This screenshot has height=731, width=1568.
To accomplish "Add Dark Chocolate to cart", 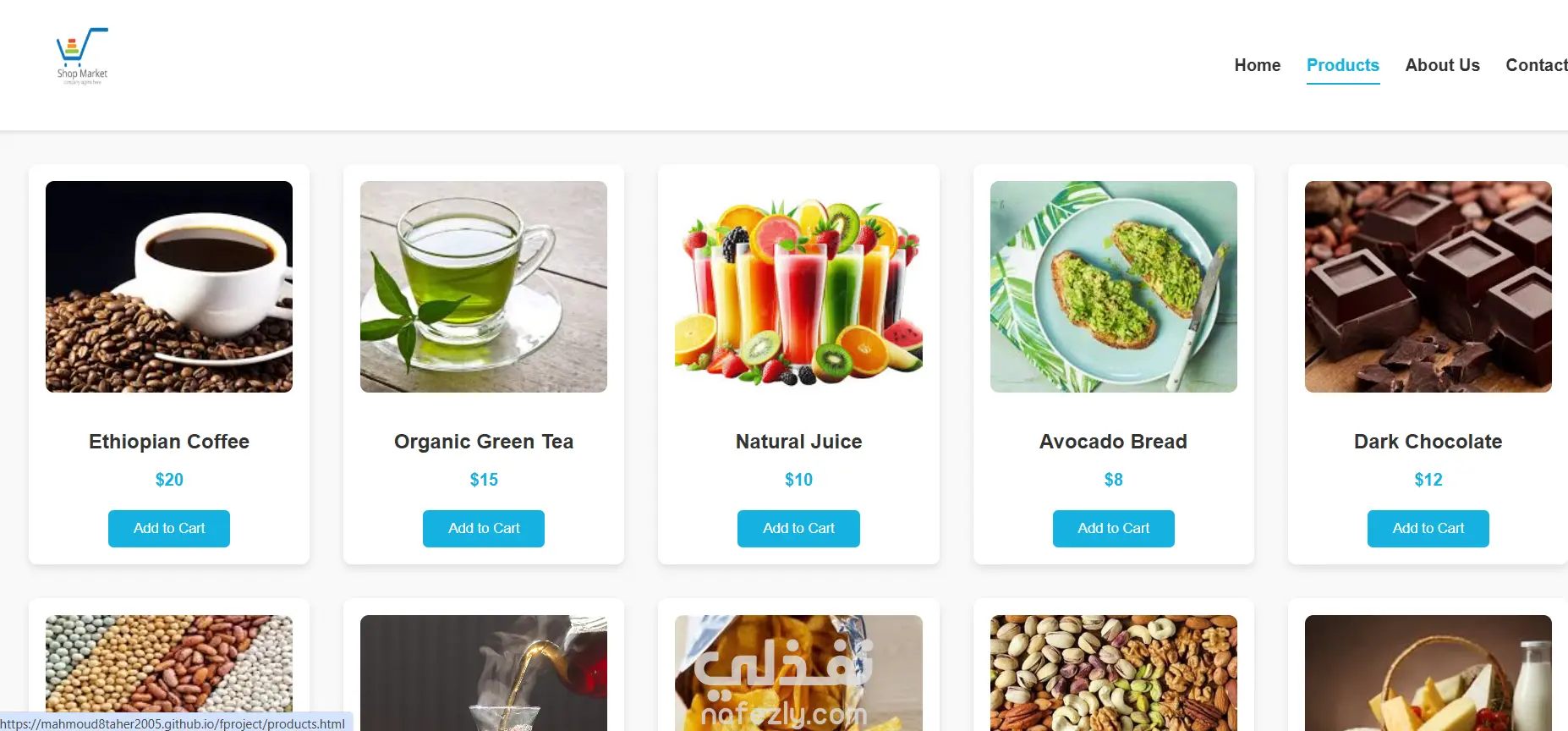I will [x=1428, y=529].
